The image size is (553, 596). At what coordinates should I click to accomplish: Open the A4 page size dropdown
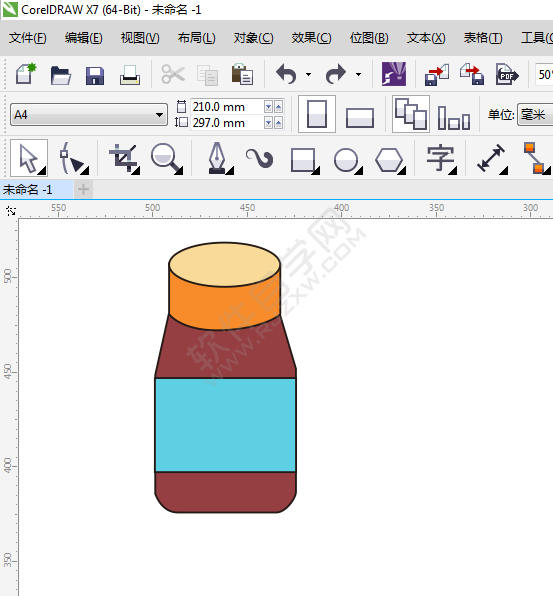click(x=89, y=114)
